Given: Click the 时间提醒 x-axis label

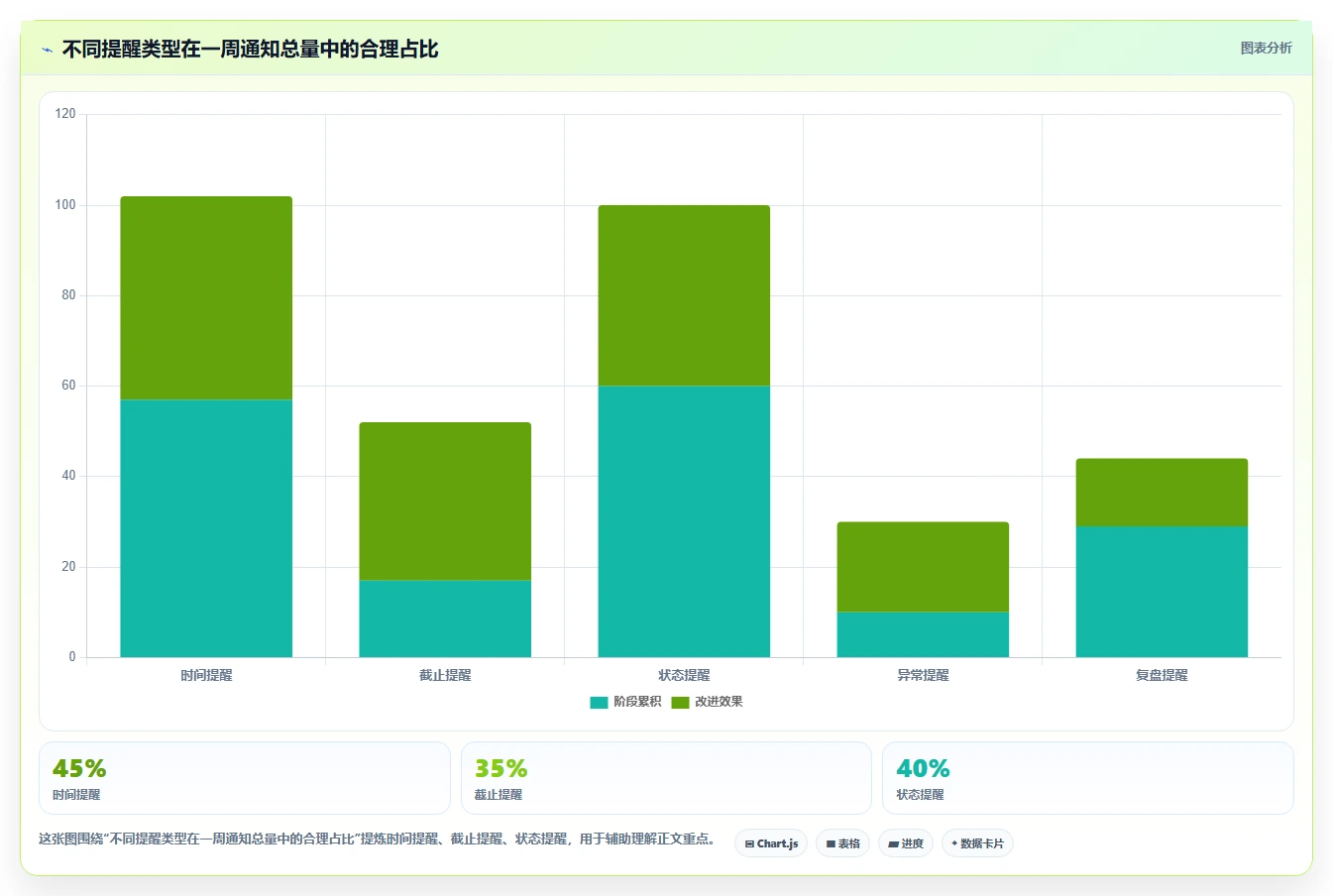Looking at the screenshot, I should pos(206,675).
